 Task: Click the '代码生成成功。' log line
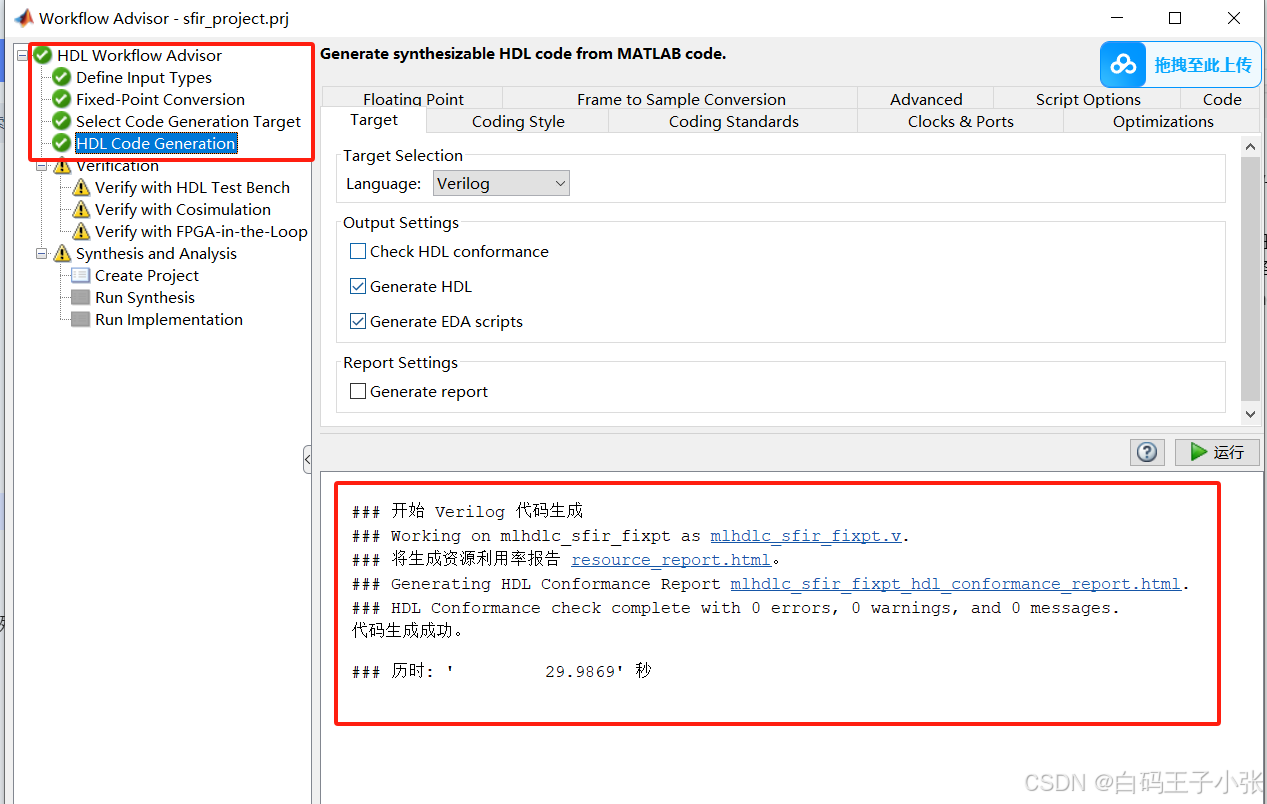[407, 631]
